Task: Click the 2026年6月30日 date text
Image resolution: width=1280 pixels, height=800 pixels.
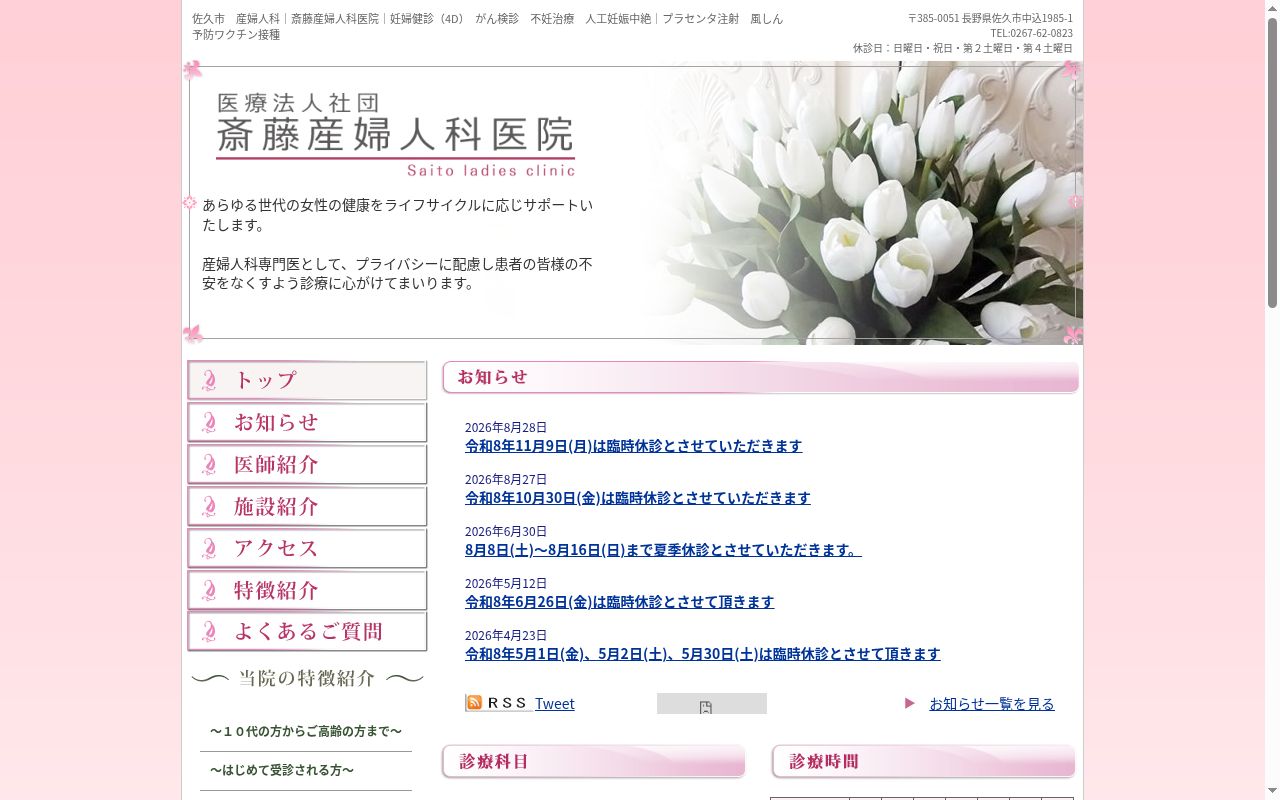Action: point(506,532)
